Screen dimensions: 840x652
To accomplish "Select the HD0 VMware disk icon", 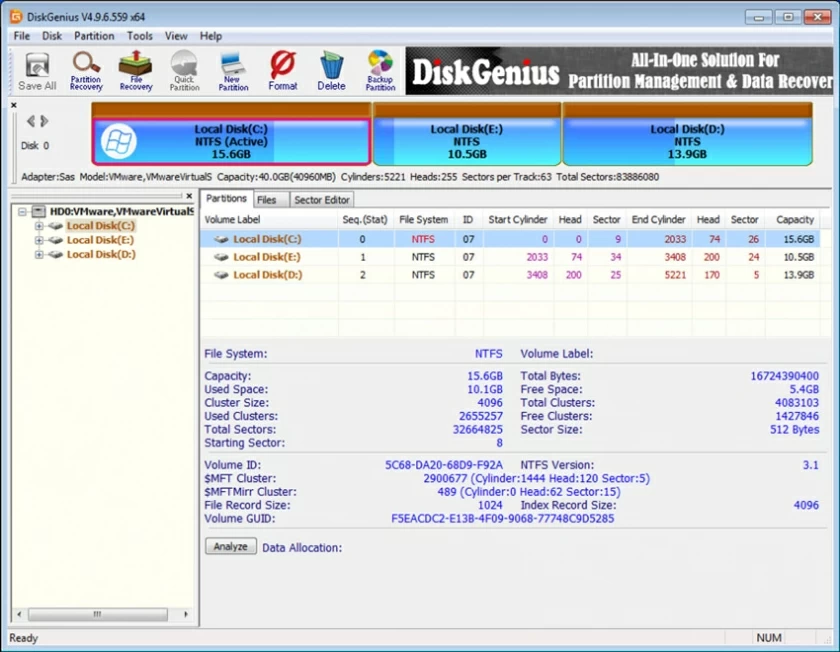I will click(x=39, y=211).
